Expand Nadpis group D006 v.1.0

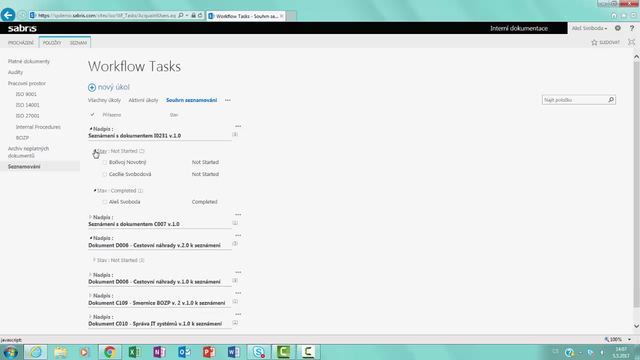pyautogui.click(x=90, y=275)
